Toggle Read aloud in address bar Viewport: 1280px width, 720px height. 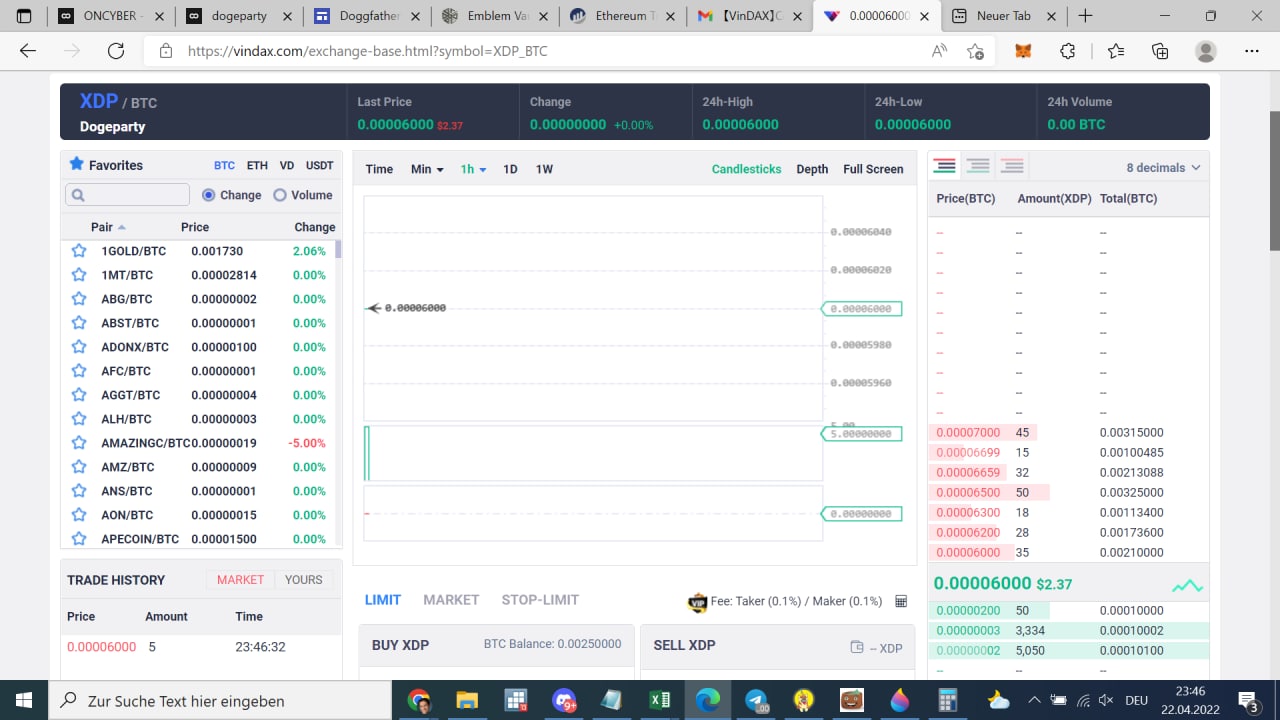[939, 51]
